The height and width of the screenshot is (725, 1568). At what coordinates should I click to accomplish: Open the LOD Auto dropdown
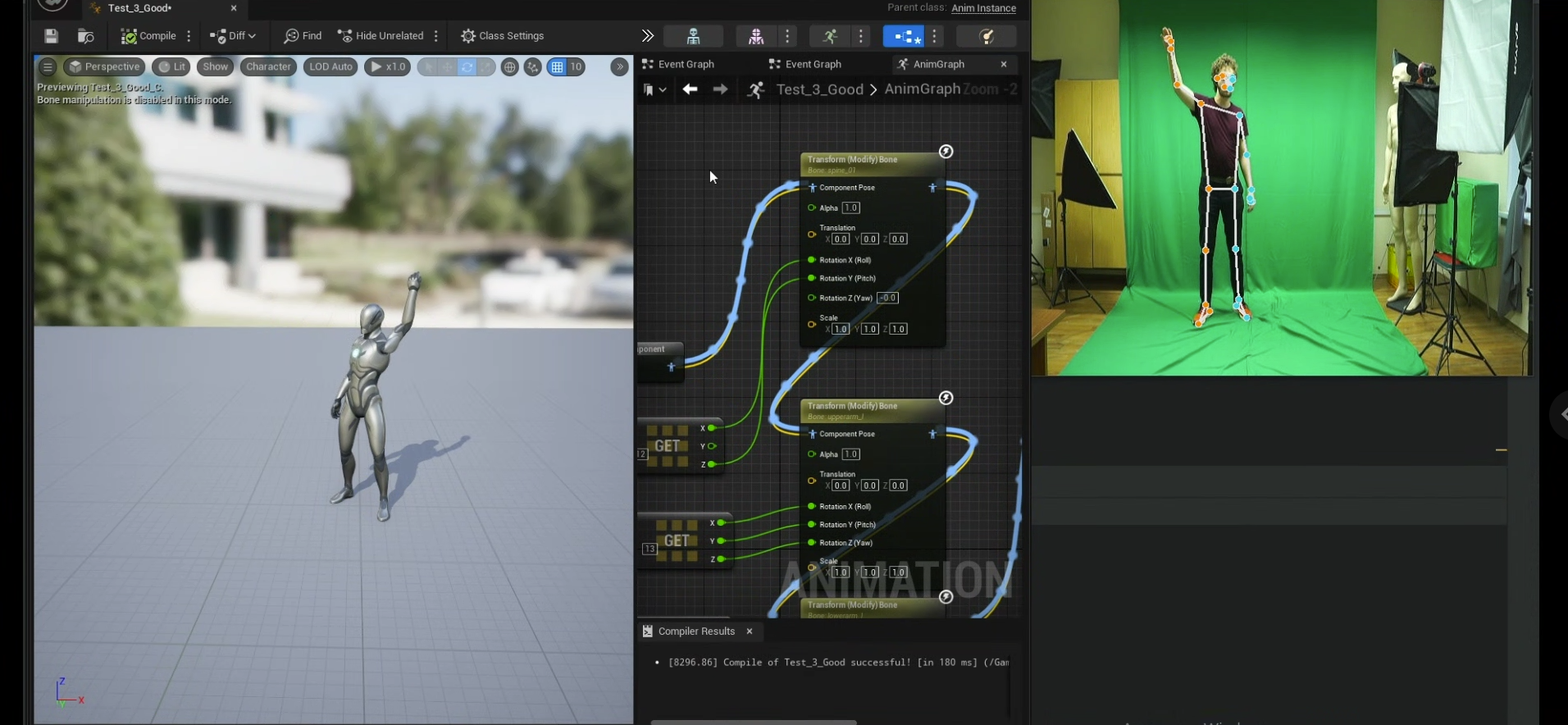[330, 67]
